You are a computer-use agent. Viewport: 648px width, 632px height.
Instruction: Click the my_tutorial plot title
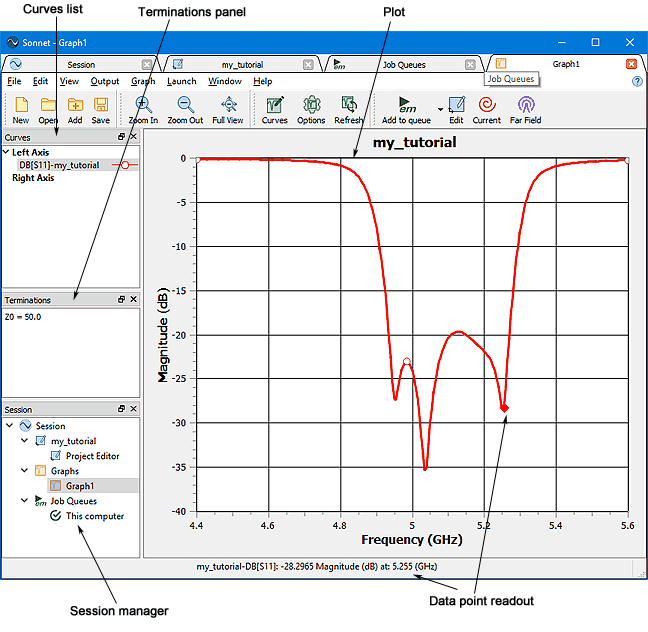click(x=415, y=142)
